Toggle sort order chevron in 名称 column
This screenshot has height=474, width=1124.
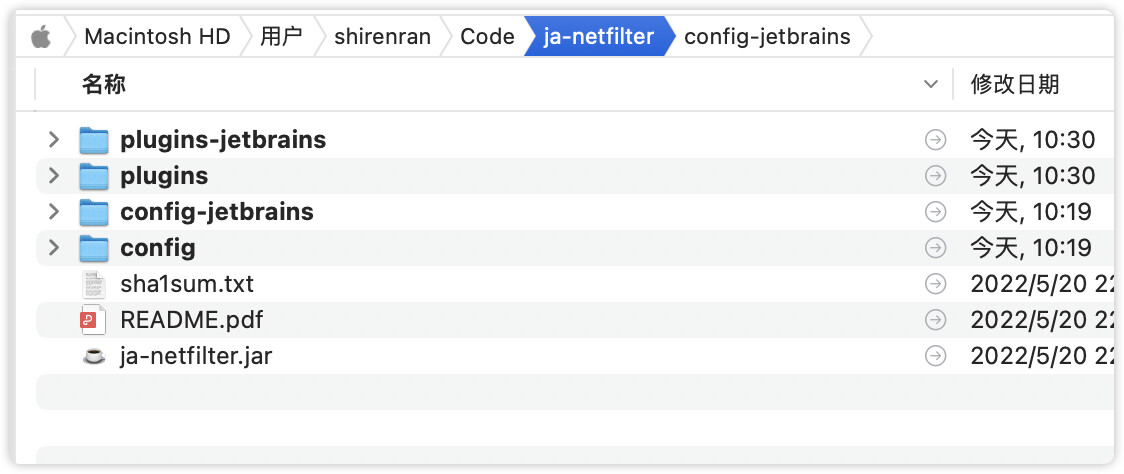(931, 85)
